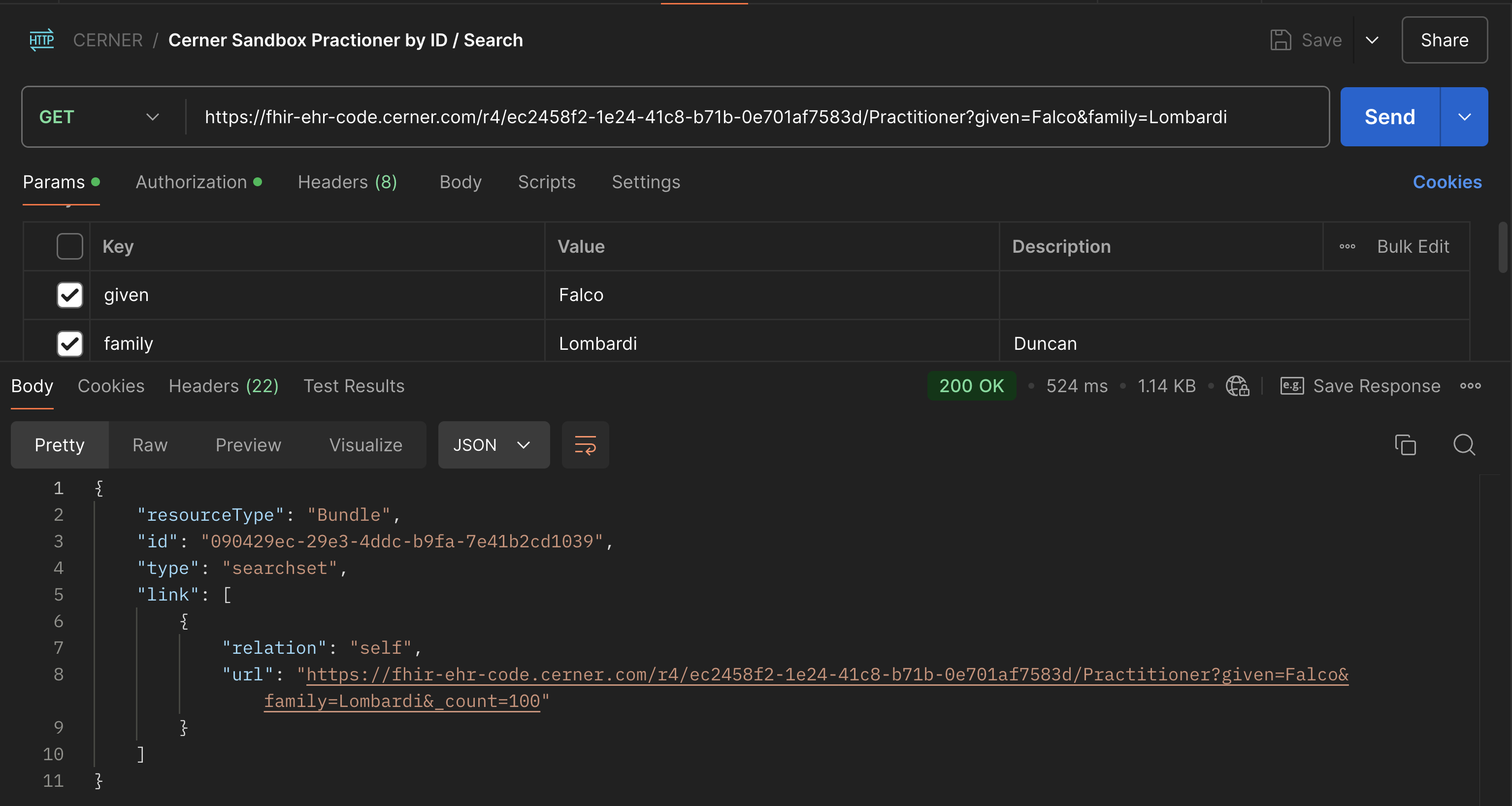Open the response Headers (22) tab
Viewport: 1512px width, 806px height.
click(223, 386)
